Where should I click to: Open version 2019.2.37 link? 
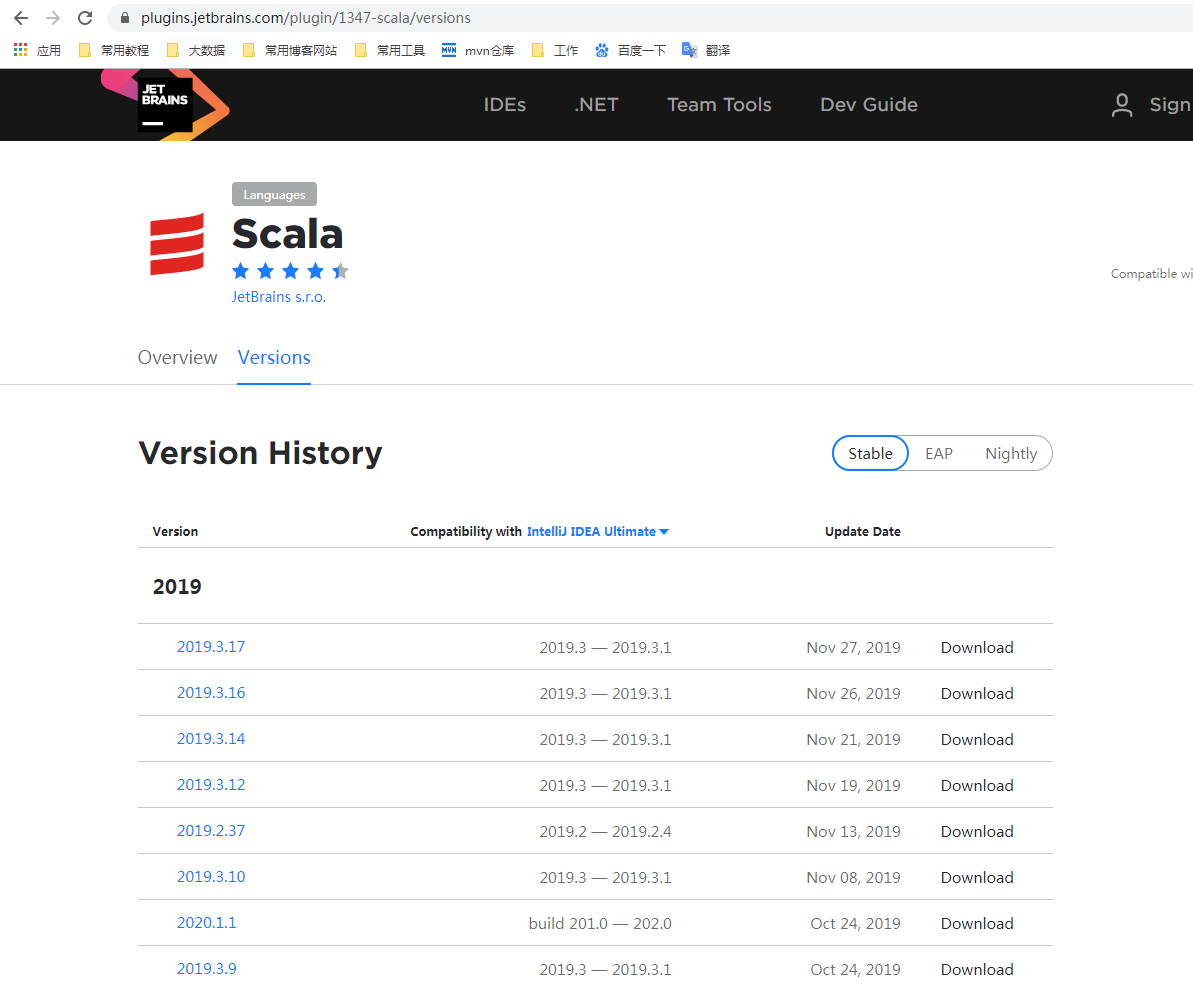211,831
